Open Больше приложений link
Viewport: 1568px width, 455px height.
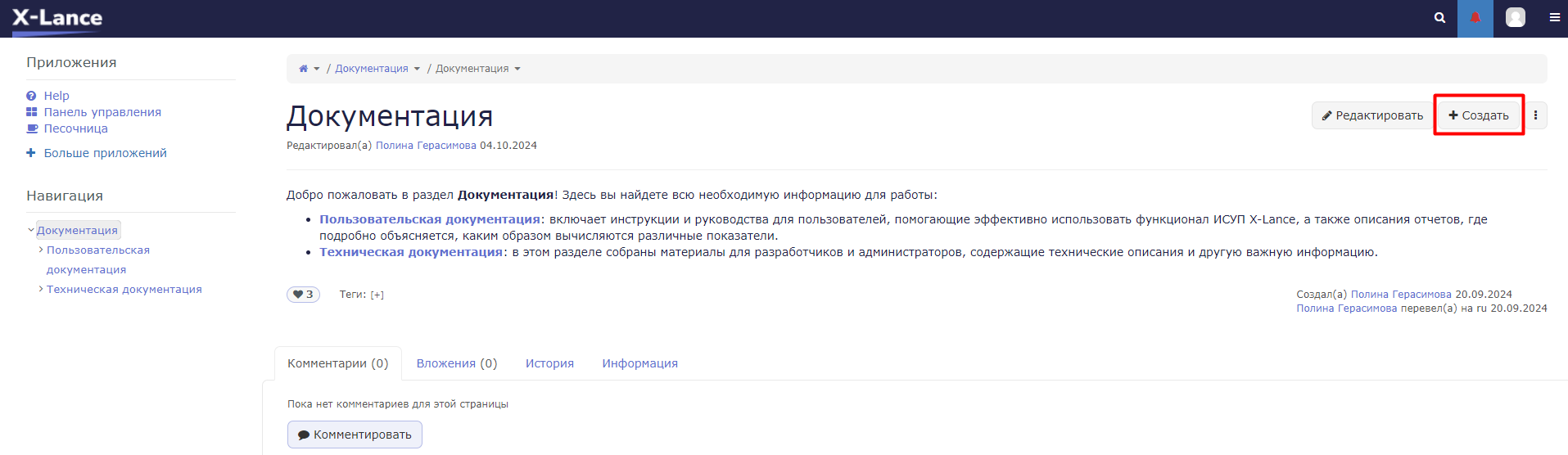tap(106, 153)
